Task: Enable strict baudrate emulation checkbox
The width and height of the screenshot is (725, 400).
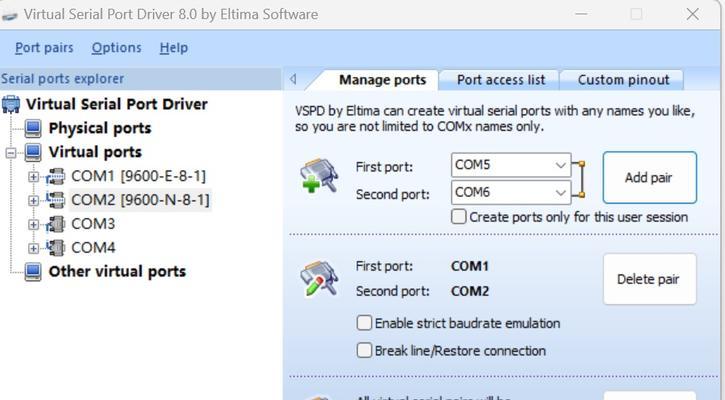Action: point(364,323)
